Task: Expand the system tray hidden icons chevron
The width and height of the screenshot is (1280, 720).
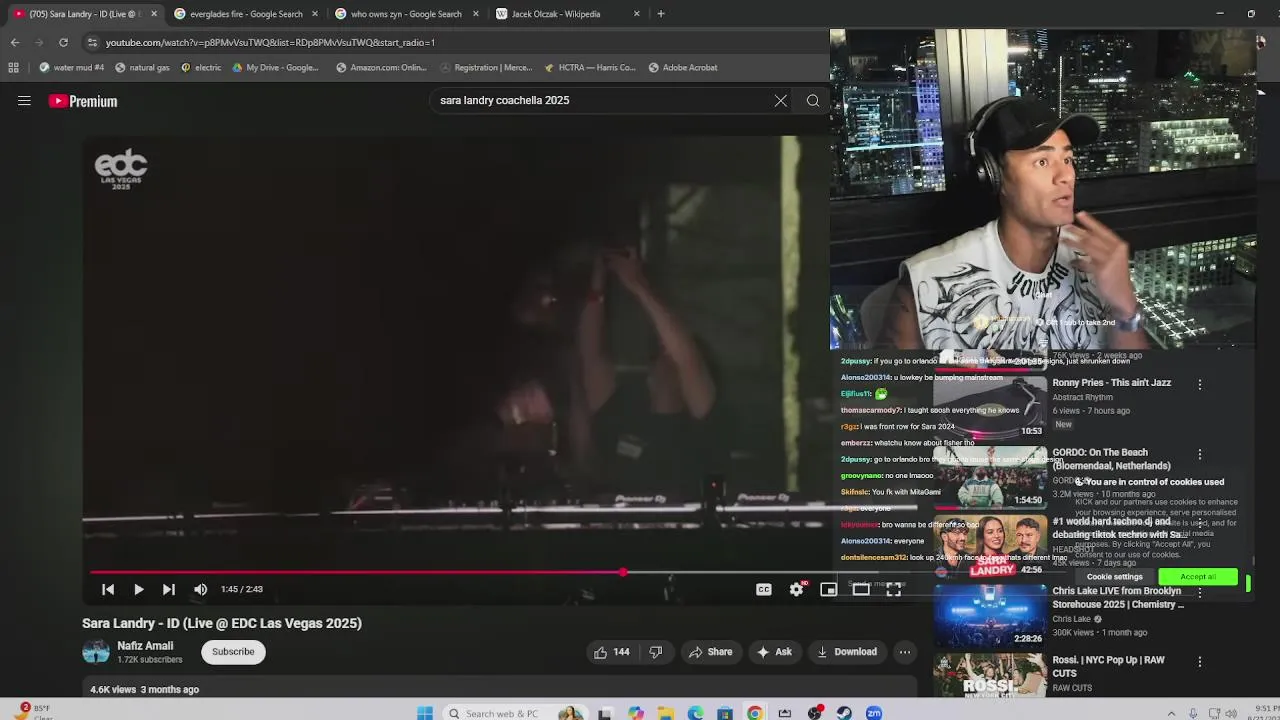Action: [1171, 713]
